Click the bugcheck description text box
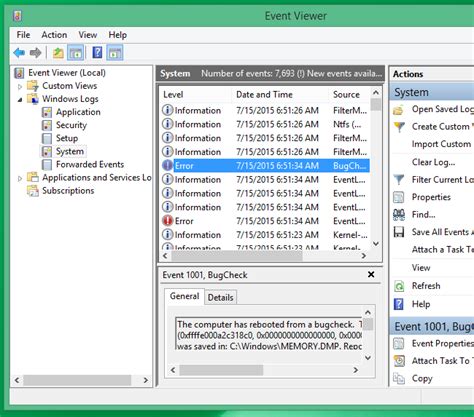 pyautogui.click(x=269, y=334)
